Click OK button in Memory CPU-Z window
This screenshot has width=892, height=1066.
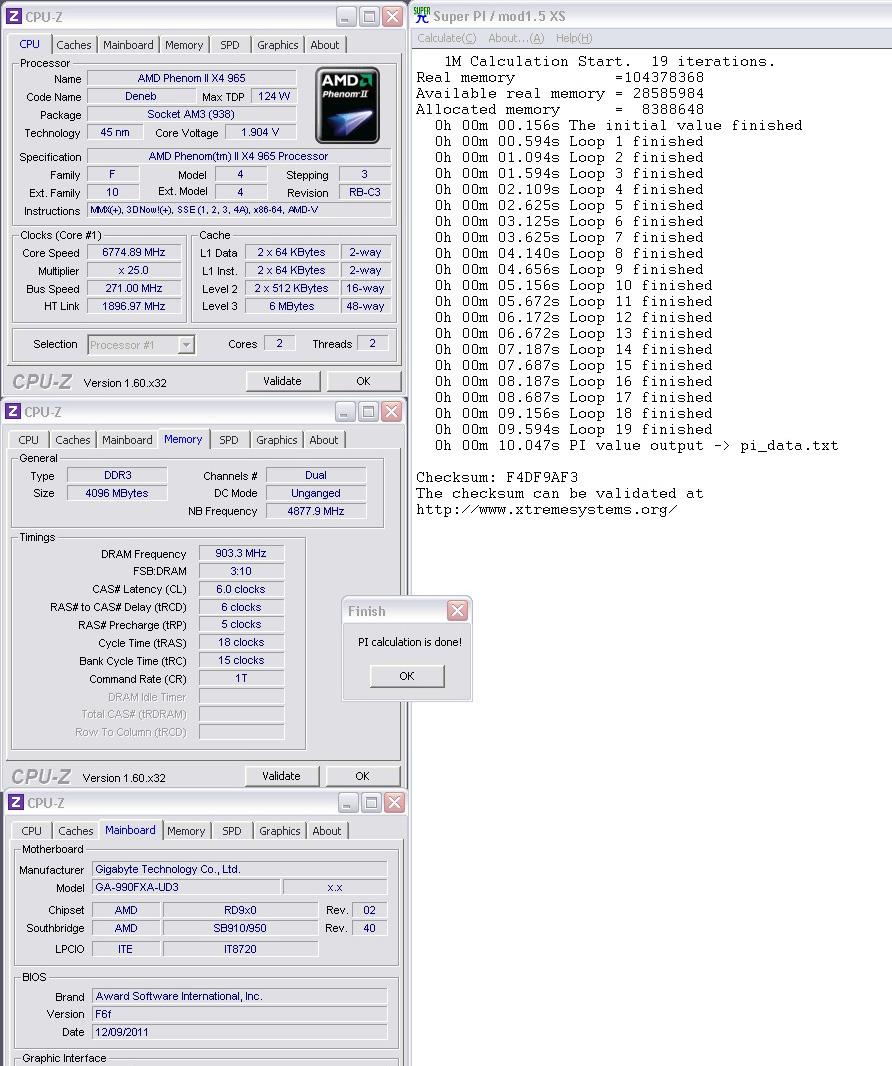pyautogui.click(x=362, y=776)
